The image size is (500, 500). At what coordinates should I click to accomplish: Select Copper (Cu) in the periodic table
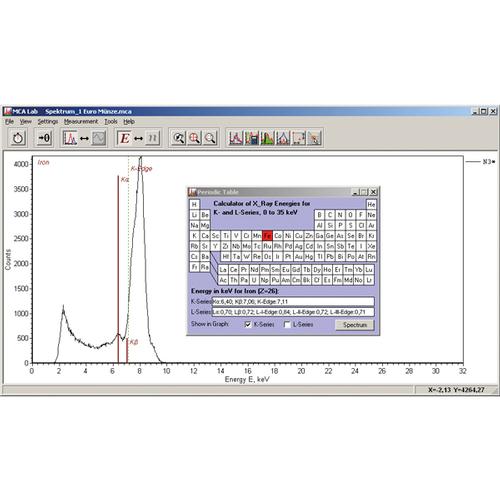click(x=298, y=236)
